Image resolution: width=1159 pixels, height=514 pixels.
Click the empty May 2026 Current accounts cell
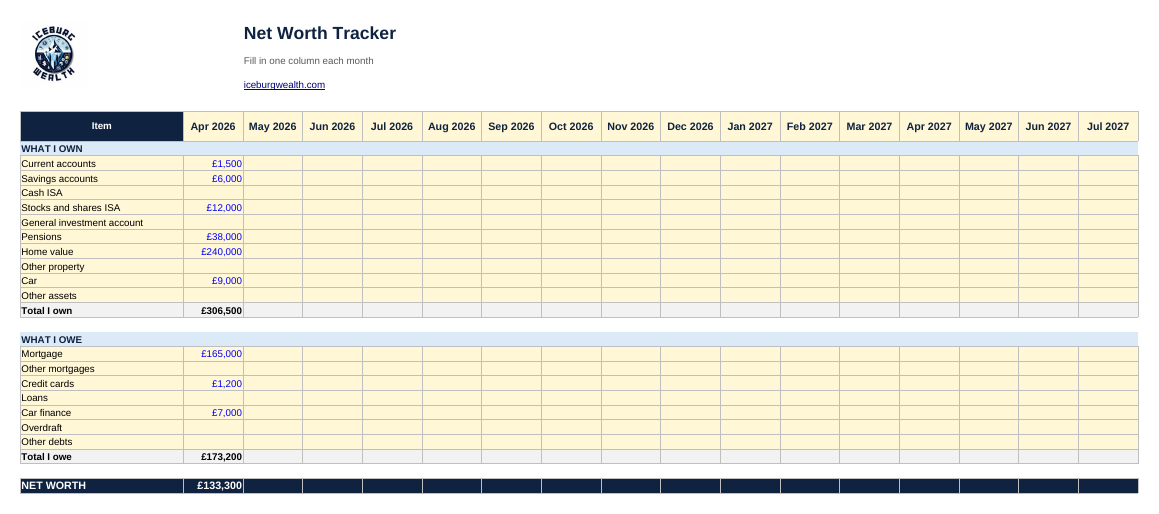pos(273,163)
